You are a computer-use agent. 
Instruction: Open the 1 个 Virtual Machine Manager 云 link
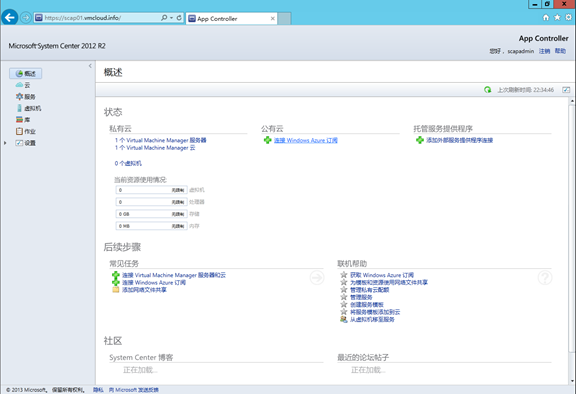[155, 148]
